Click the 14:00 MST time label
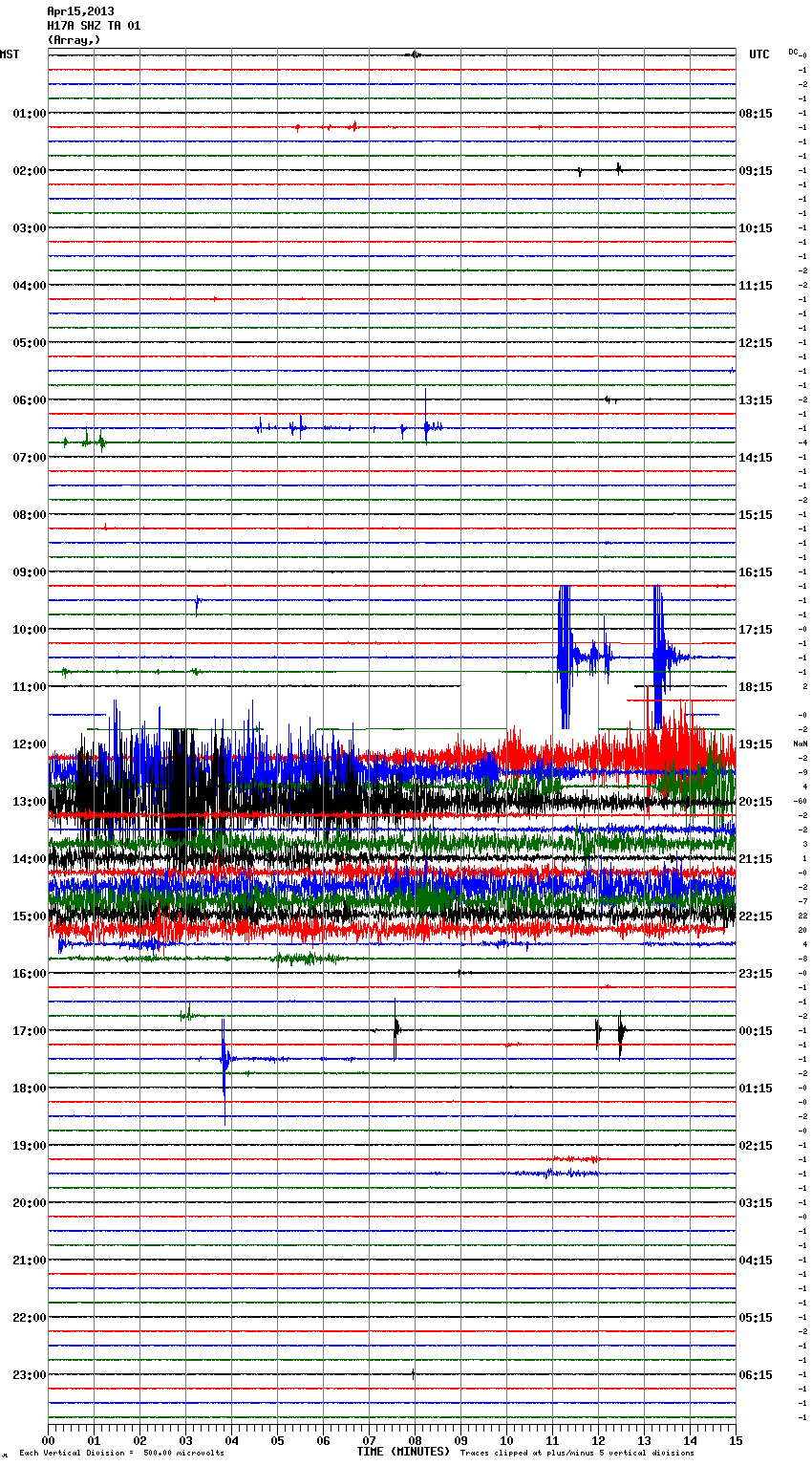This screenshot has width=812, height=1466. point(30,859)
